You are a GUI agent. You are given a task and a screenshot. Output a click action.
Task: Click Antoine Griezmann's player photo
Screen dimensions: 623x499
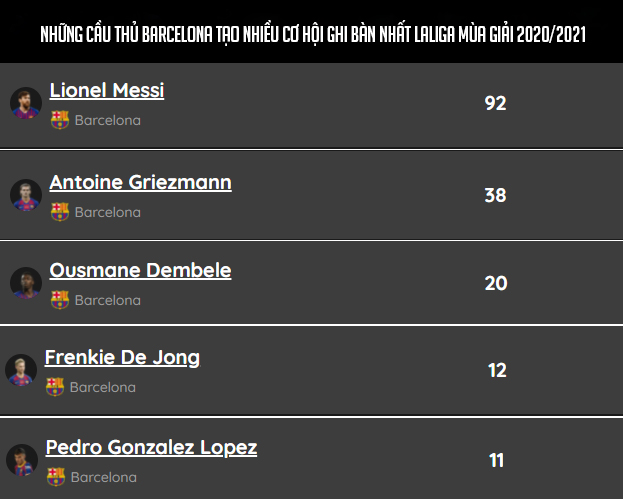[26, 195]
